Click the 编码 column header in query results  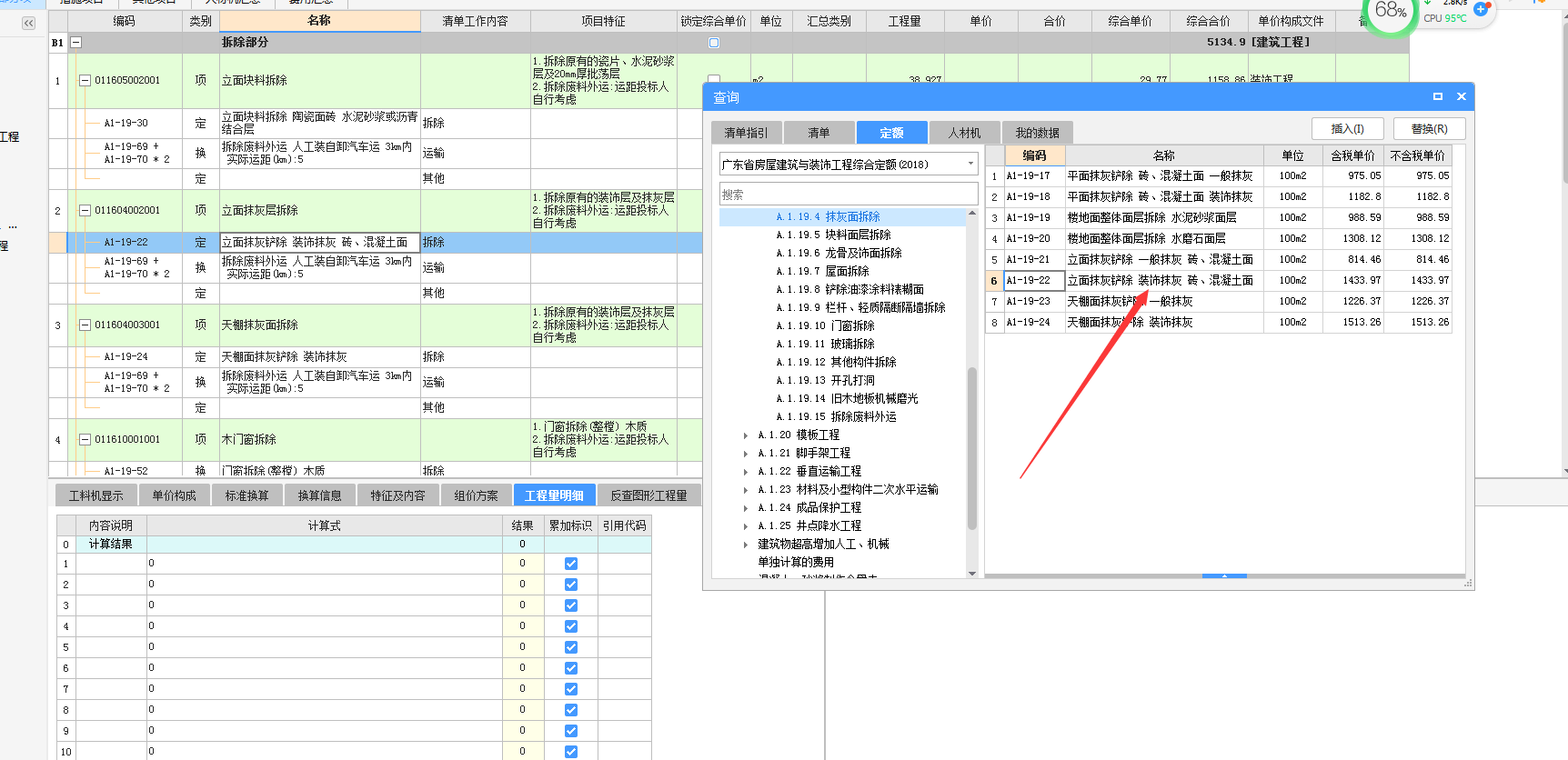coord(1034,155)
